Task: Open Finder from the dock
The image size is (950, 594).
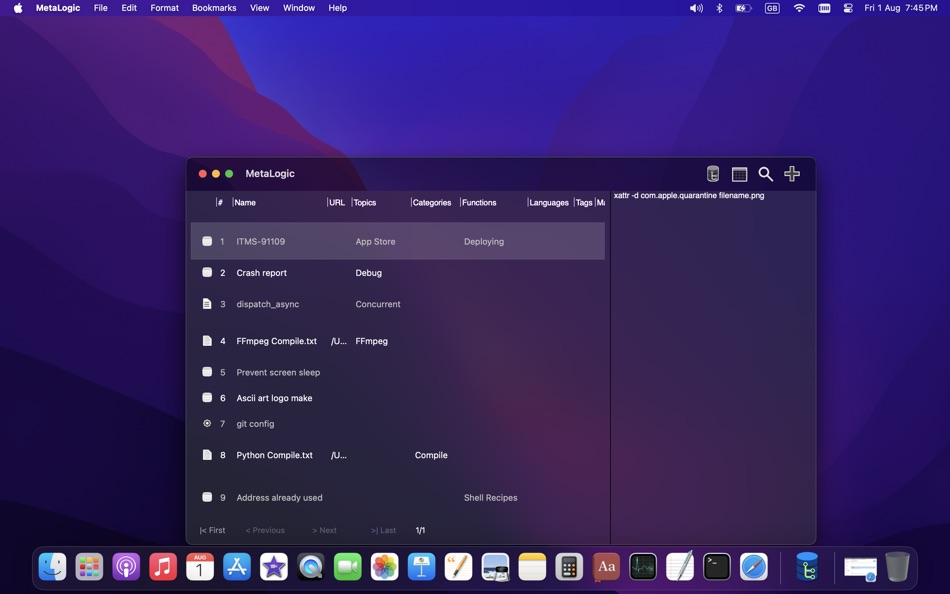Action: click(52, 567)
